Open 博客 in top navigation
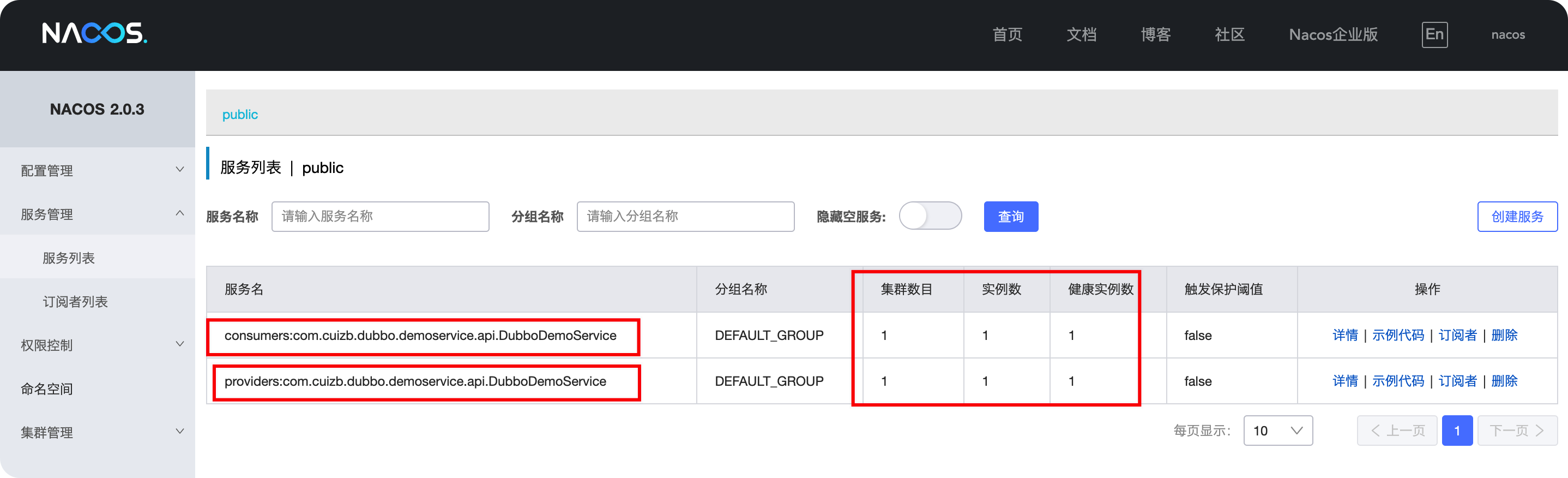Screen dimensions: 1568x478 [1155, 35]
